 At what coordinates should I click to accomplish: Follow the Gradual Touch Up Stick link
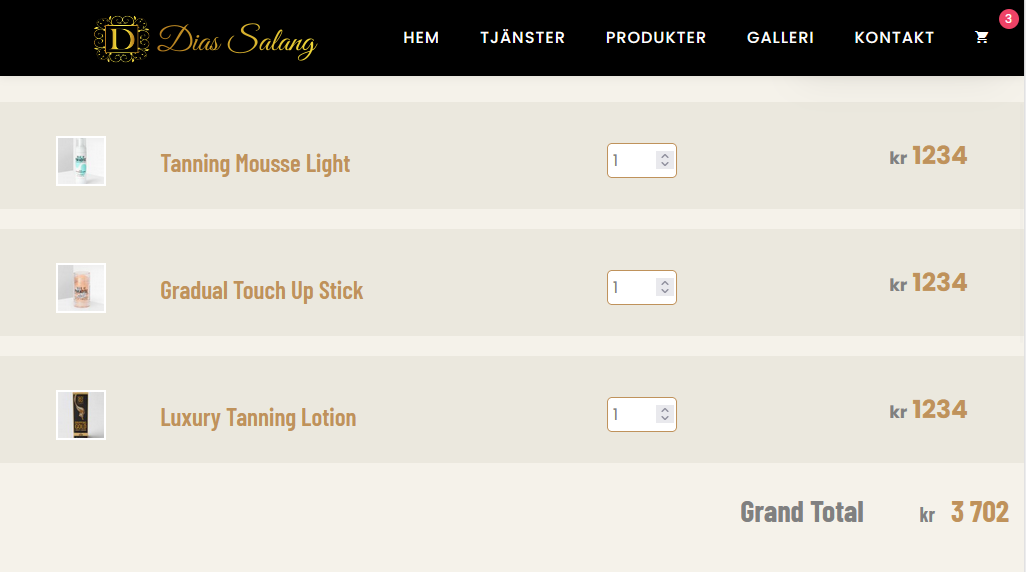(261, 290)
